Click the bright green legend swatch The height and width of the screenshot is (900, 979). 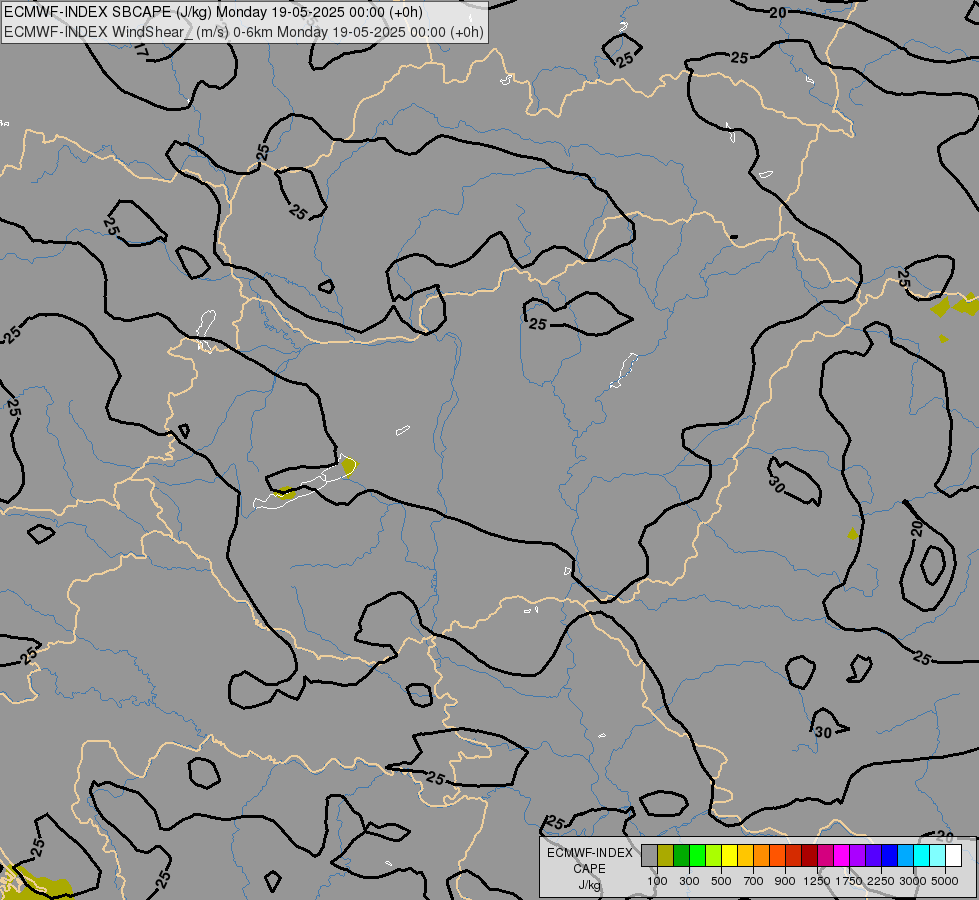pyautogui.click(x=697, y=855)
